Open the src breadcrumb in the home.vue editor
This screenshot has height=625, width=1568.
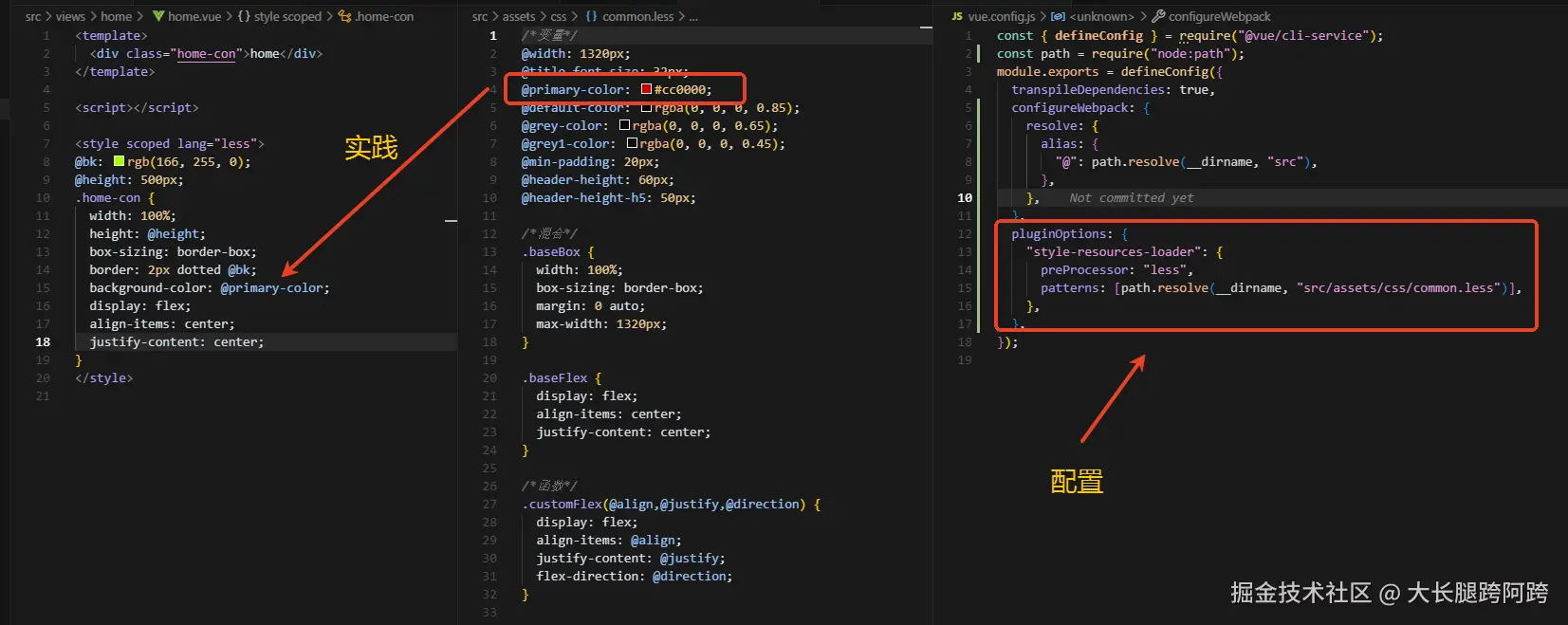(x=33, y=16)
